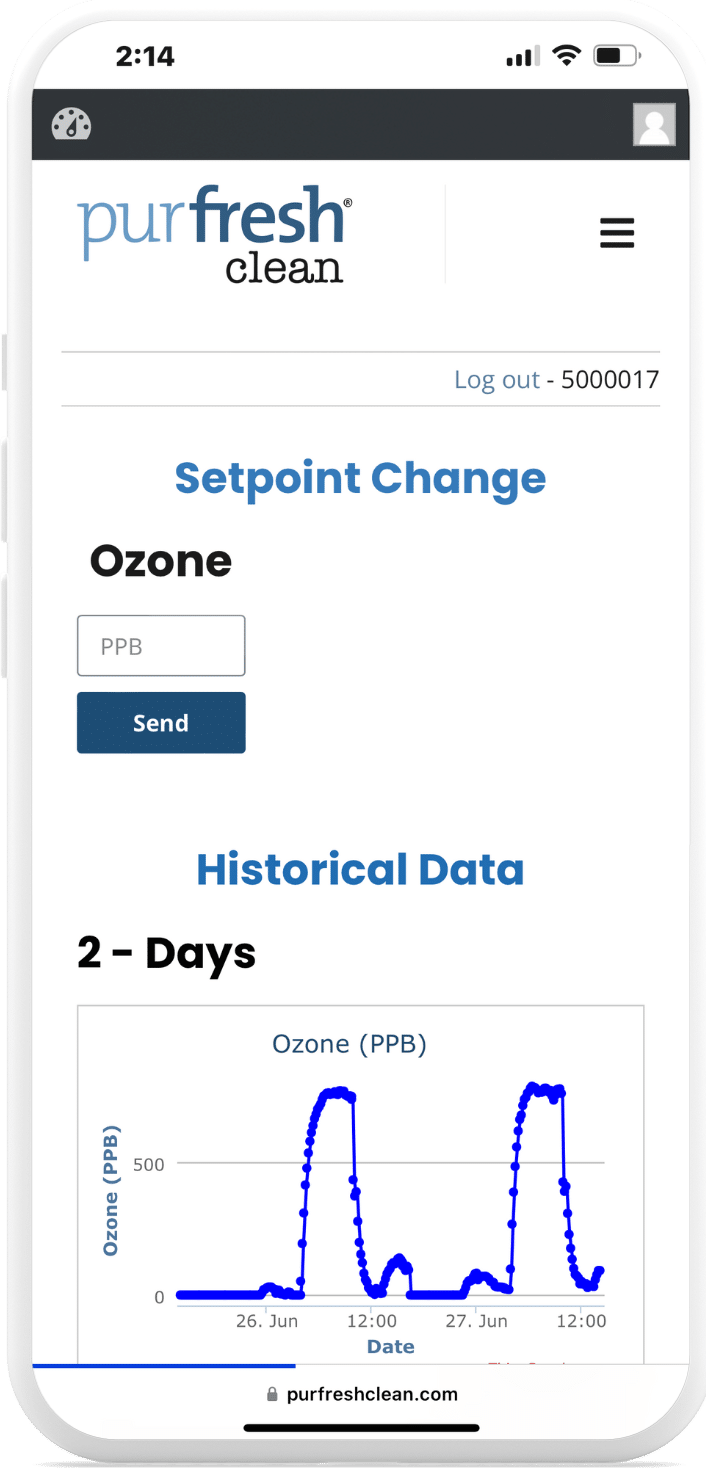
Task: Tap the cellular signal icon
Action: click(523, 57)
